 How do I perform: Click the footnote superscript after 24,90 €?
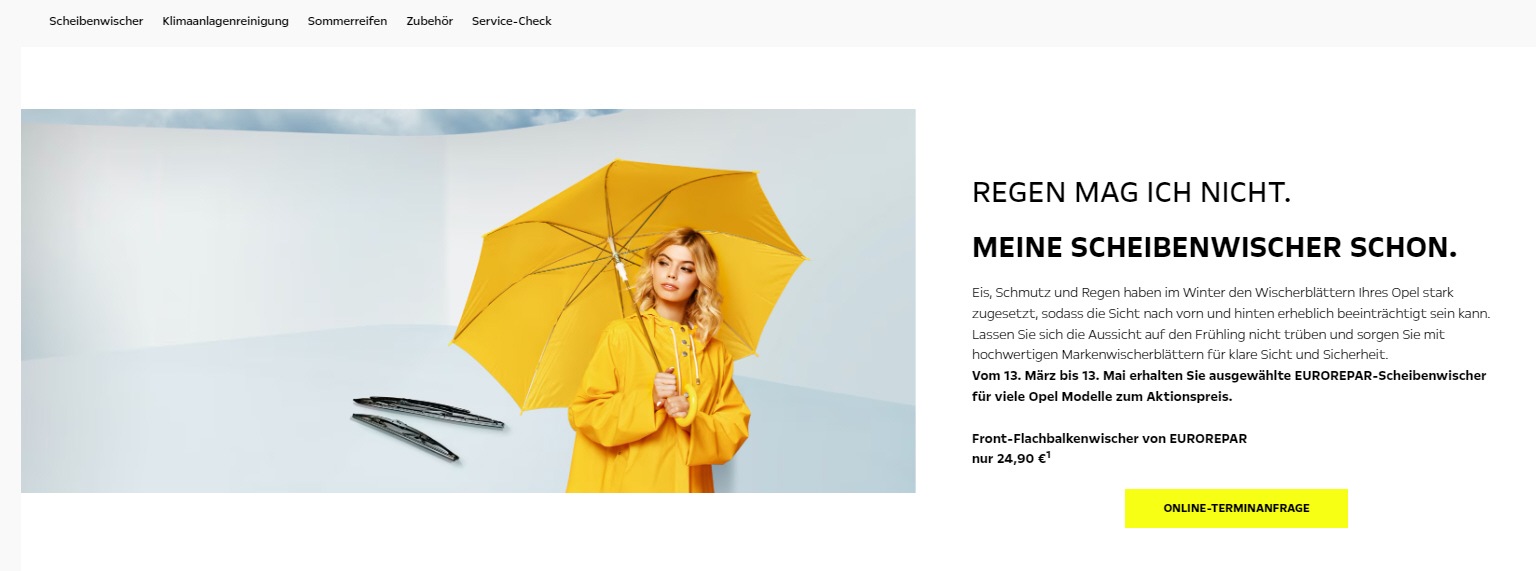1048,454
